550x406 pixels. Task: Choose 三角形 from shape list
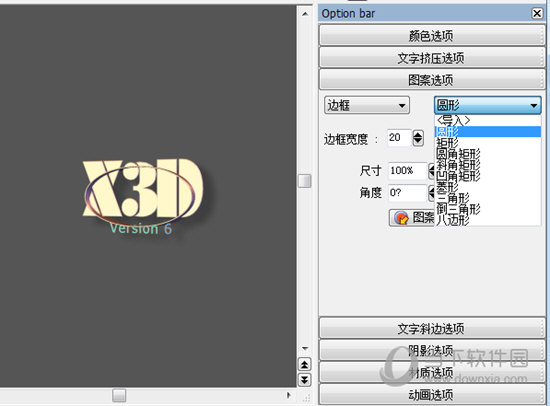[x=488, y=198]
